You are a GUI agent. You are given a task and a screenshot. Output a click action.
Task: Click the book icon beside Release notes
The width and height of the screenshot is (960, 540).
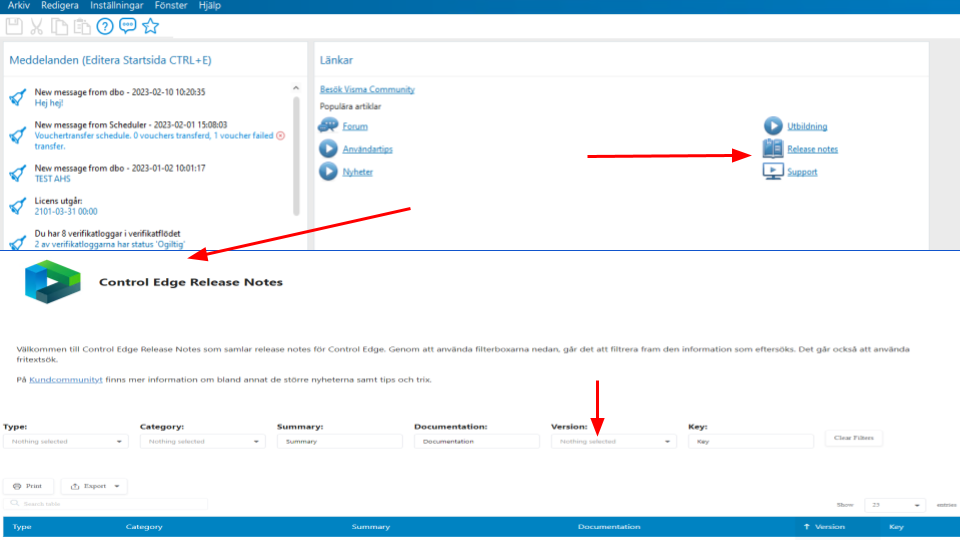pyautogui.click(x=773, y=148)
